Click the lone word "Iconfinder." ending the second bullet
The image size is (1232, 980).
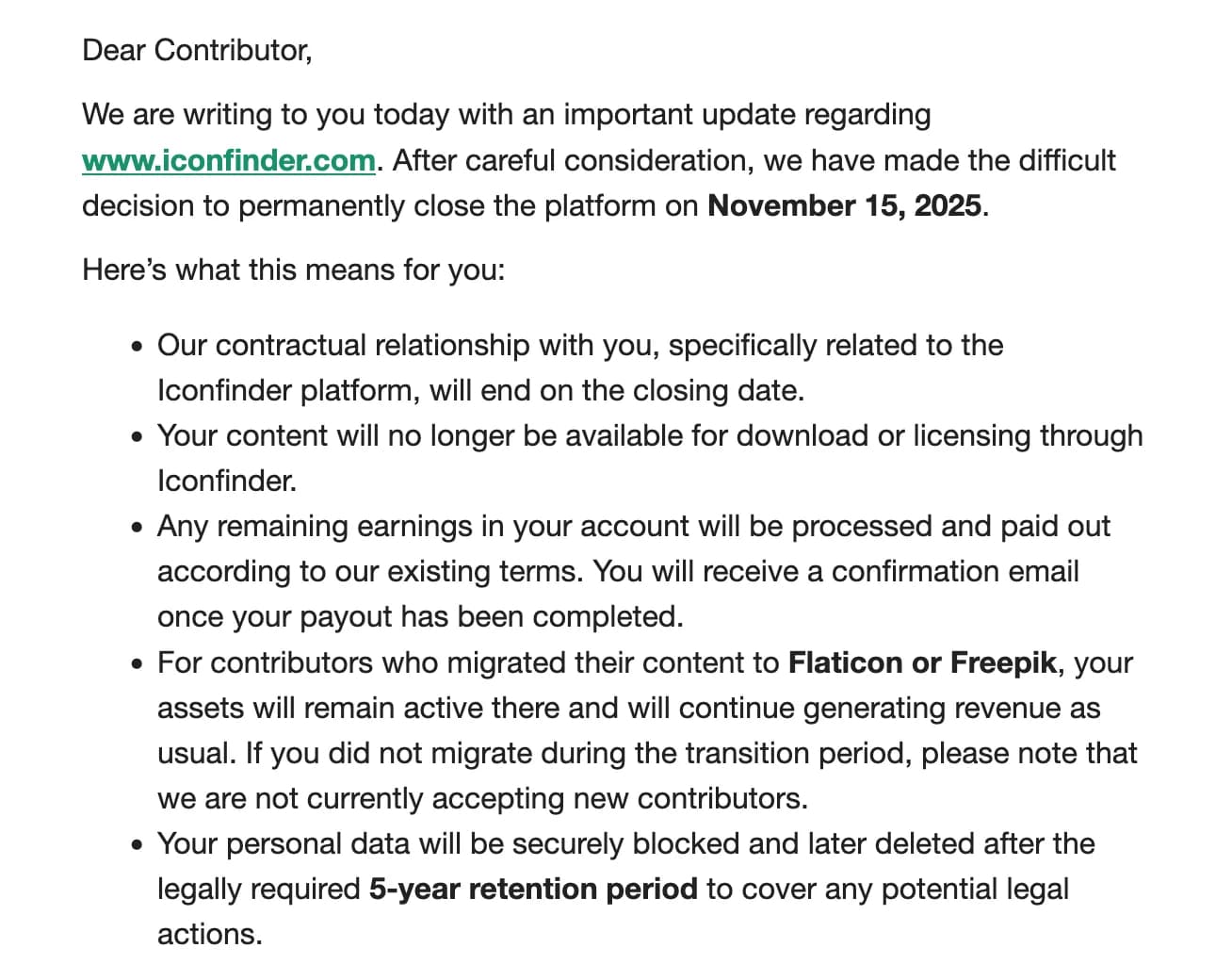tap(227, 481)
